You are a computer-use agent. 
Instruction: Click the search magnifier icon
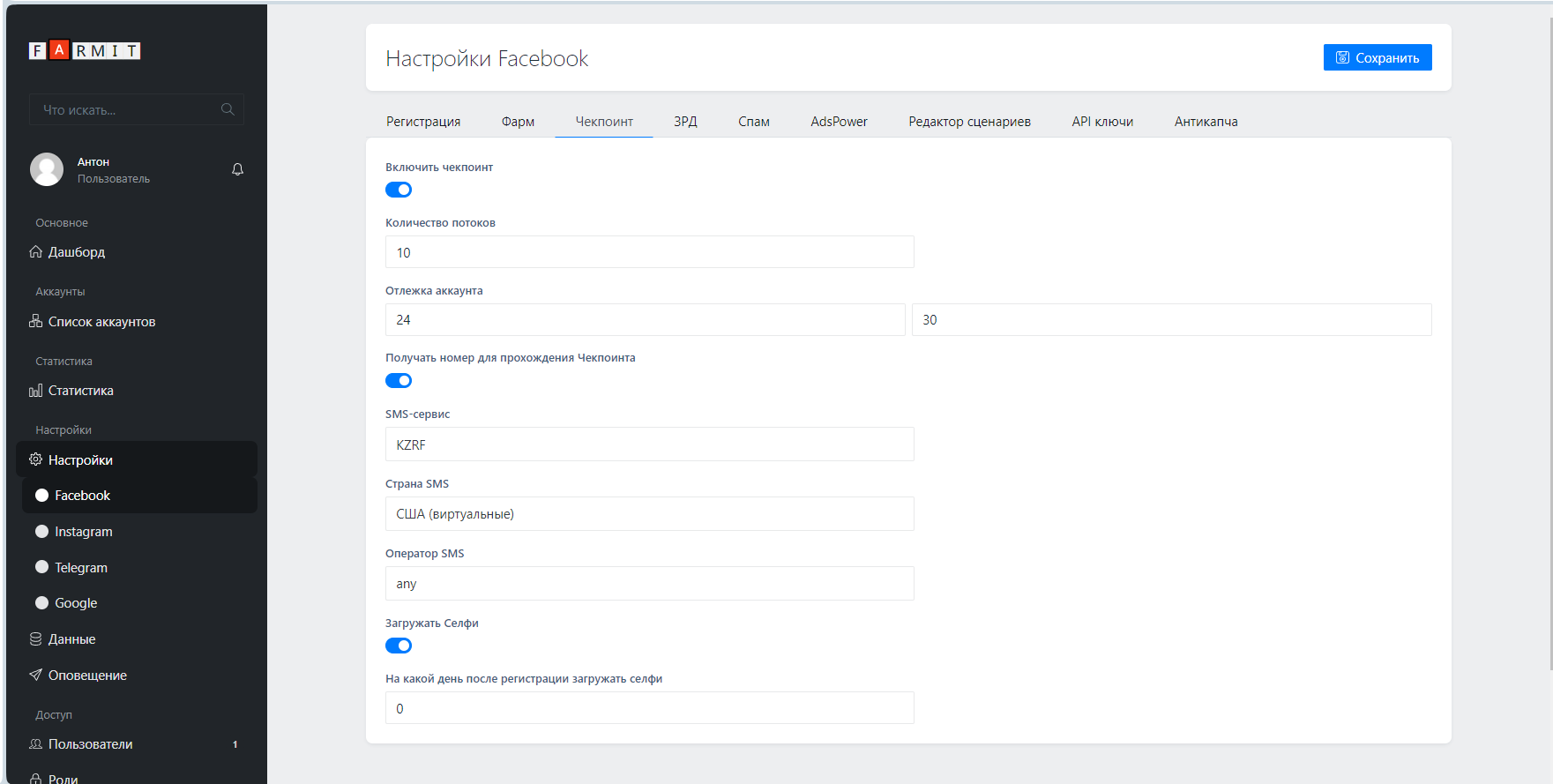pyautogui.click(x=228, y=109)
